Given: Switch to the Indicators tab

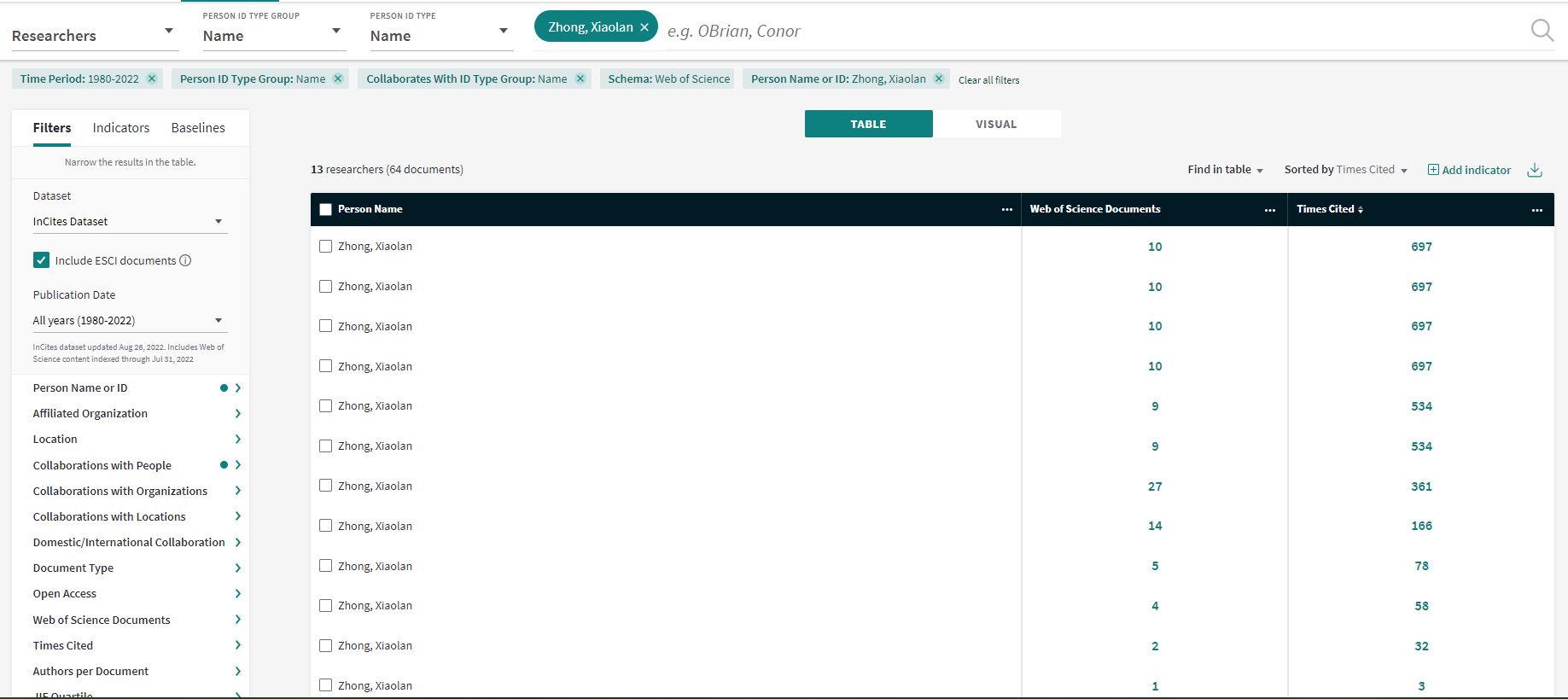Looking at the screenshot, I should 121,128.
